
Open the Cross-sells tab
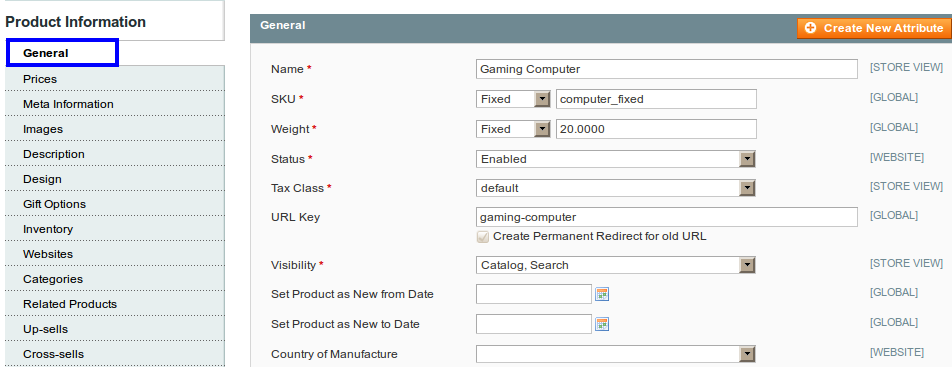pyautogui.click(x=115, y=354)
